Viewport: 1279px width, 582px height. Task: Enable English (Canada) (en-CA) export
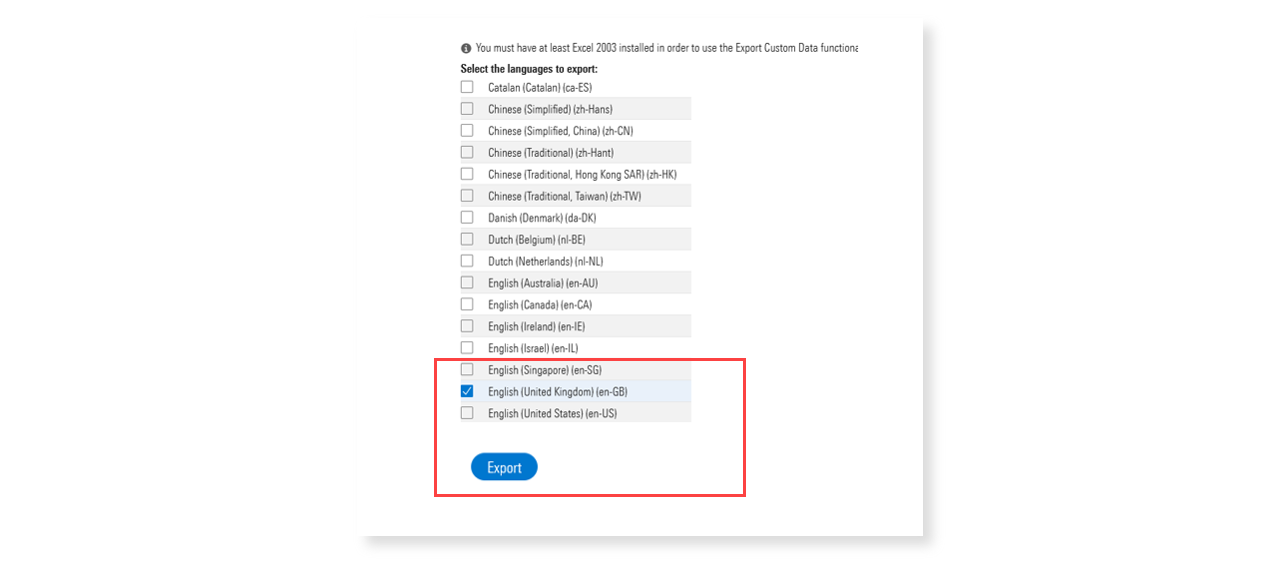pyautogui.click(x=466, y=304)
